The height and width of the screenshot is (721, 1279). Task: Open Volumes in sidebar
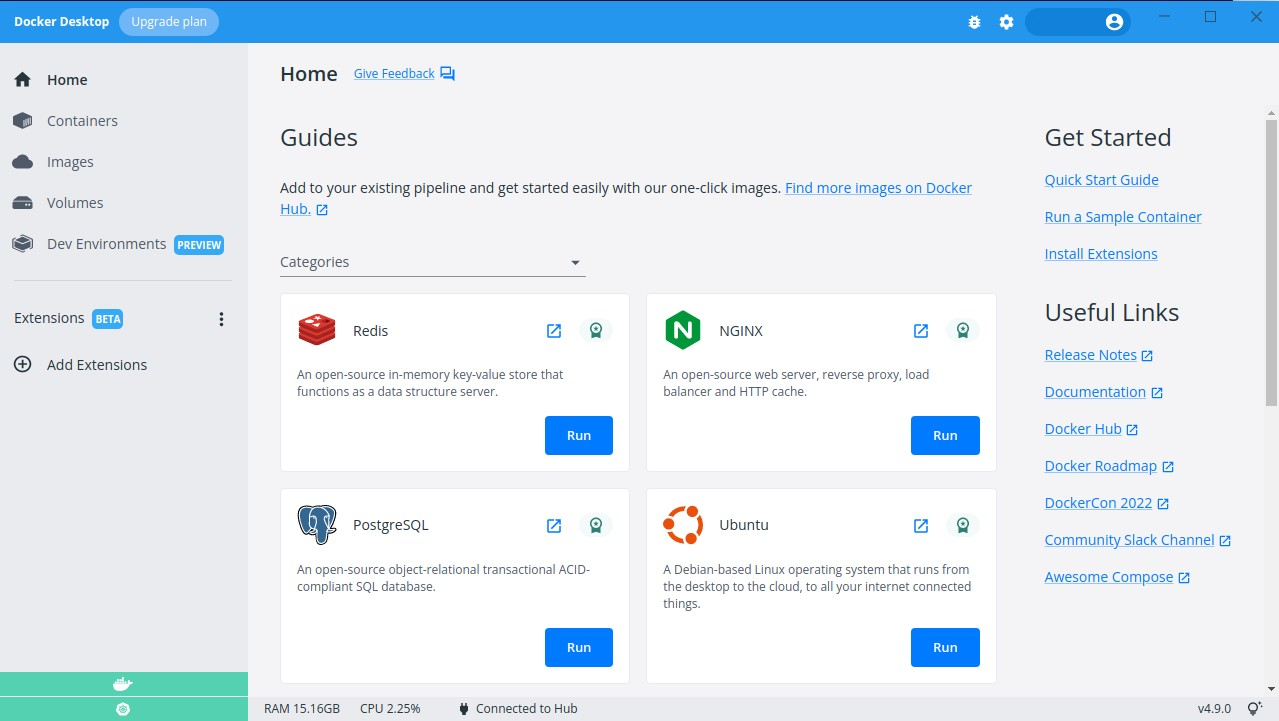(124, 203)
